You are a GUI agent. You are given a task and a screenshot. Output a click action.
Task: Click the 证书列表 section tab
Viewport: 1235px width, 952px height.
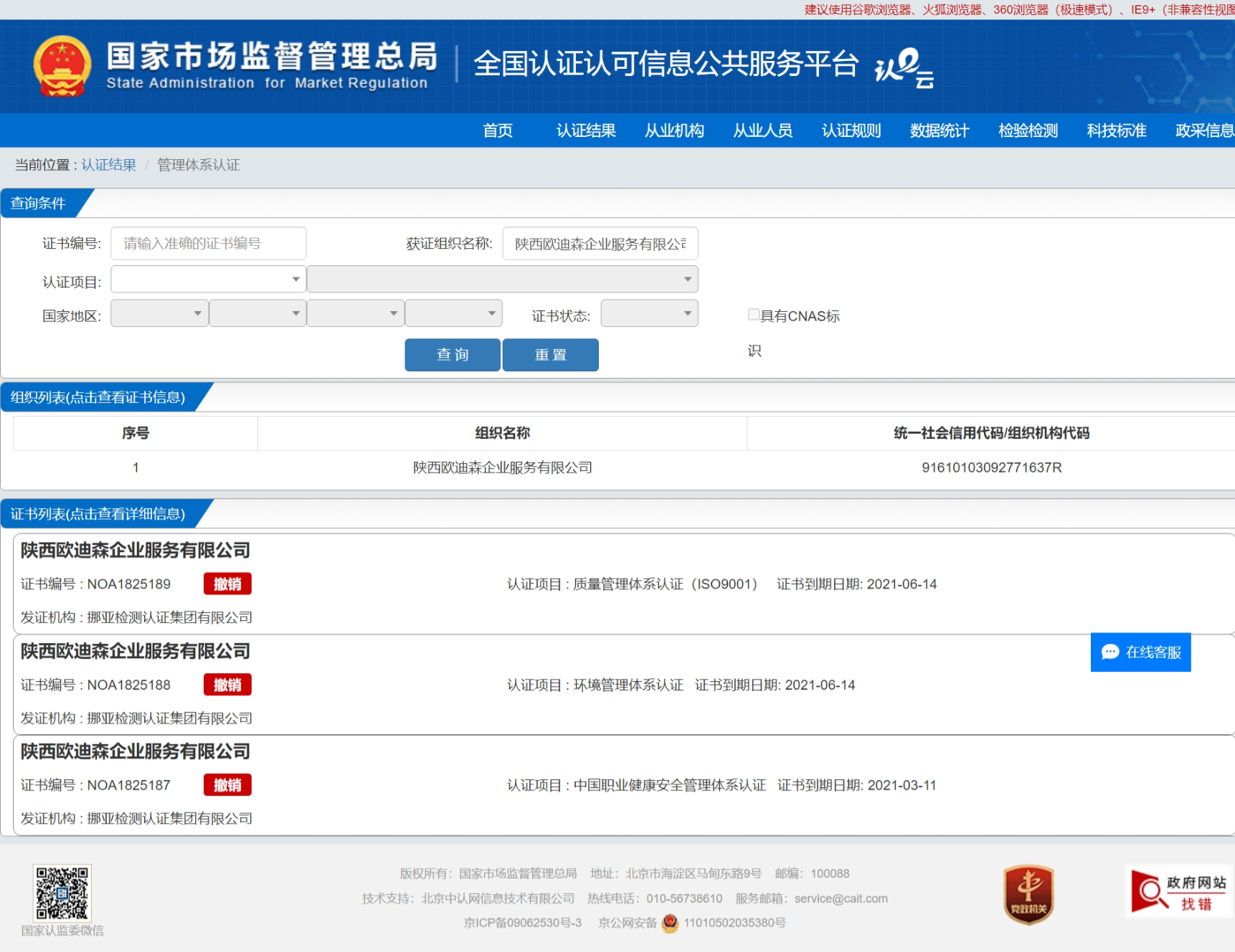tap(98, 514)
